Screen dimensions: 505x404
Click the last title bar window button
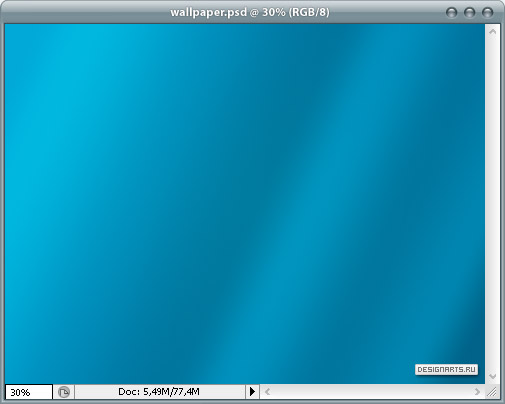tap(487, 13)
